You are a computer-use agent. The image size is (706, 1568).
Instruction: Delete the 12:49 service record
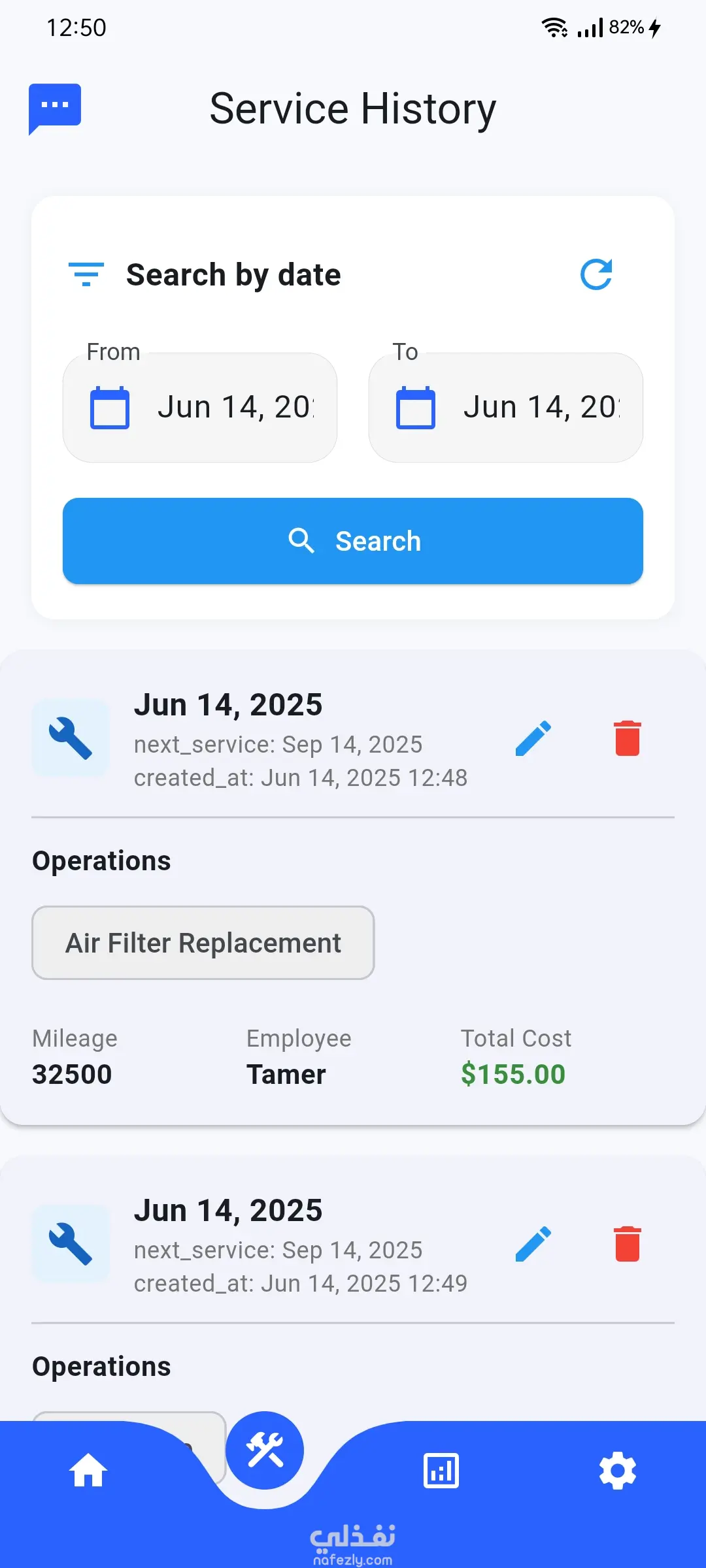(628, 1244)
